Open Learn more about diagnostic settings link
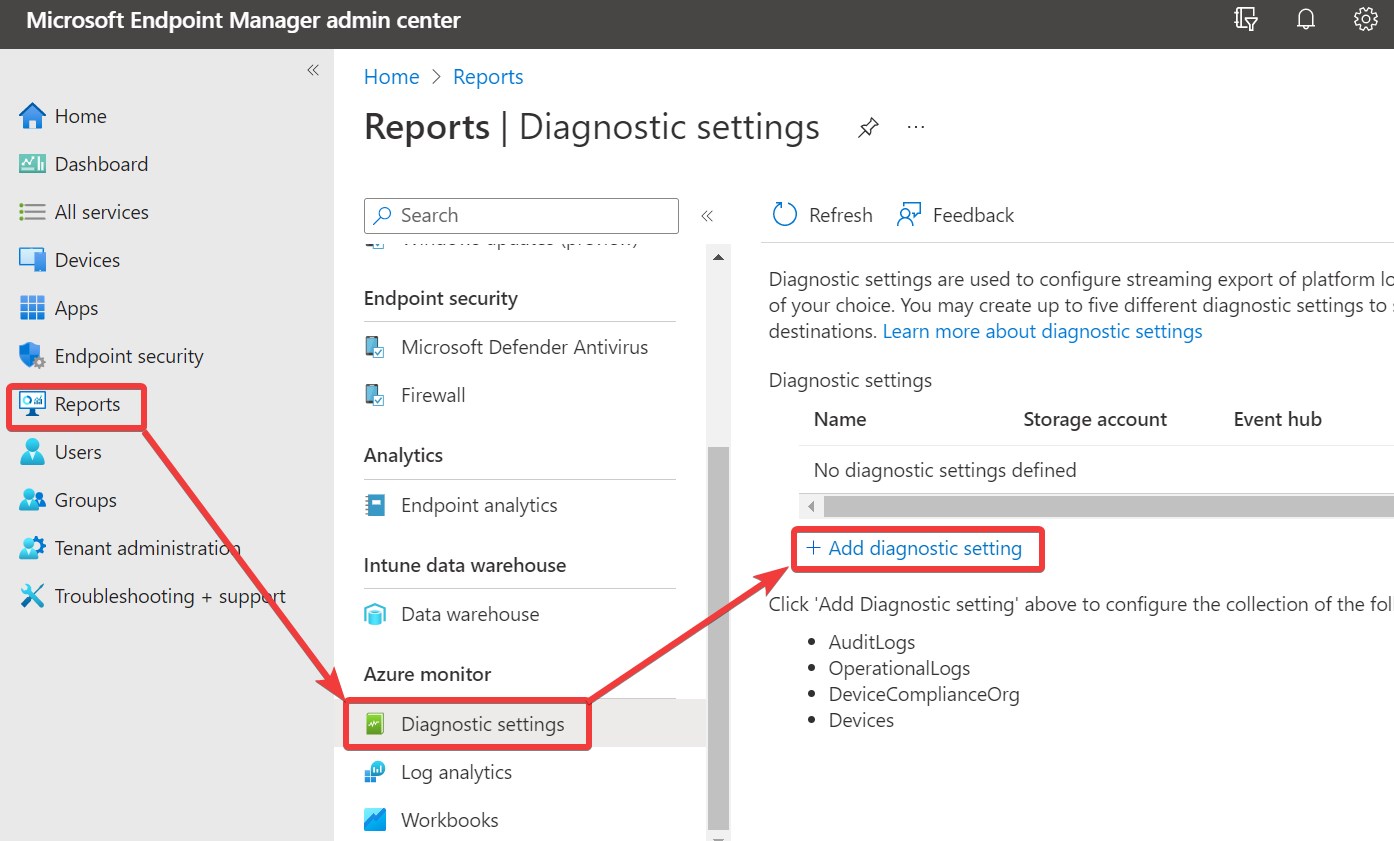The image size is (1394, 841). [1042, 331]
